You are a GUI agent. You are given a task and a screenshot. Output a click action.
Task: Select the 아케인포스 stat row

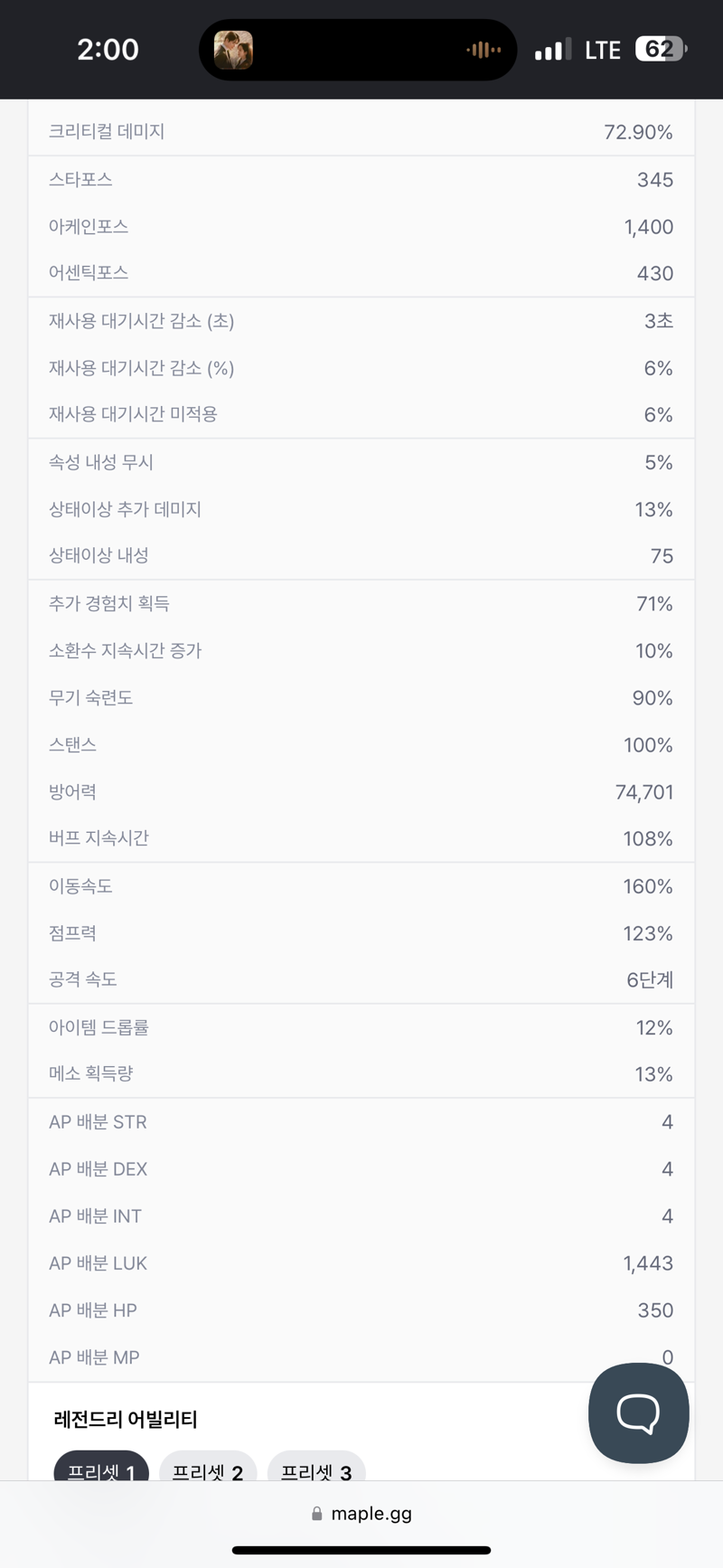click(x=361, y=226)
